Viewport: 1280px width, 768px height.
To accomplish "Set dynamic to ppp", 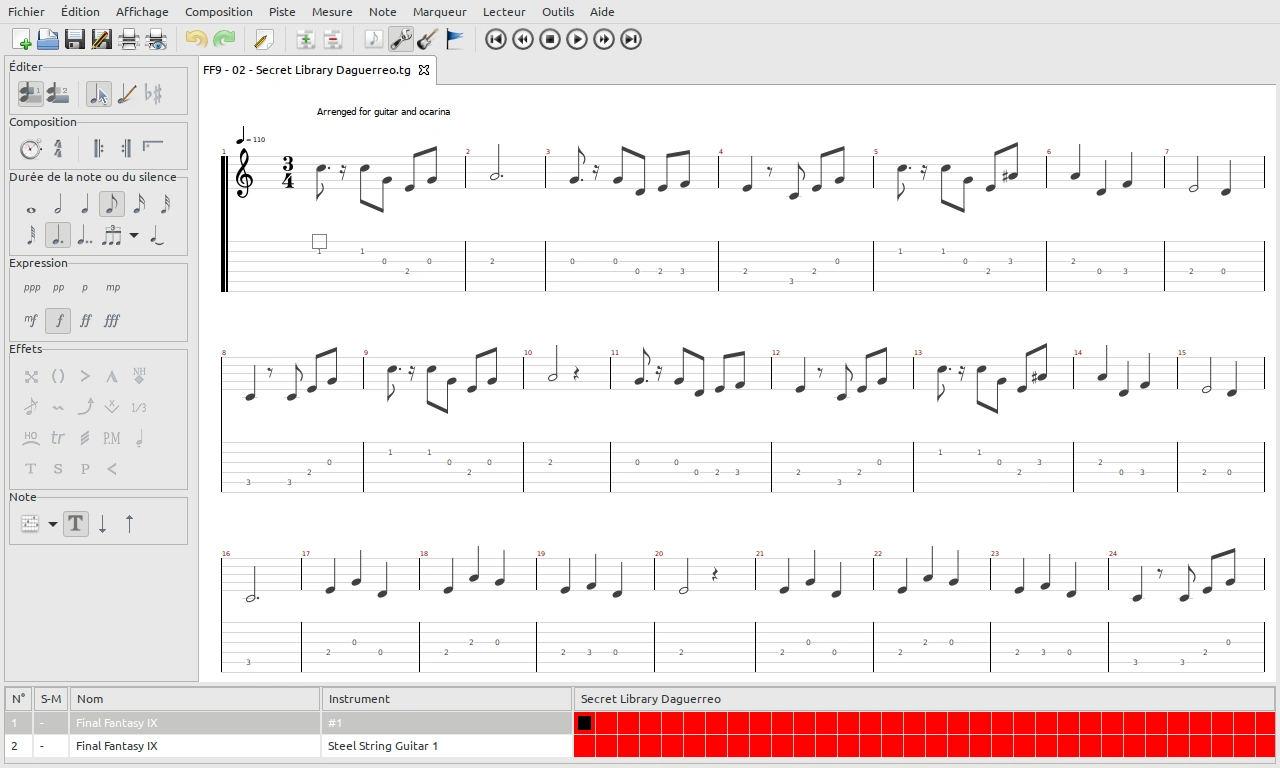I will 32,288.
